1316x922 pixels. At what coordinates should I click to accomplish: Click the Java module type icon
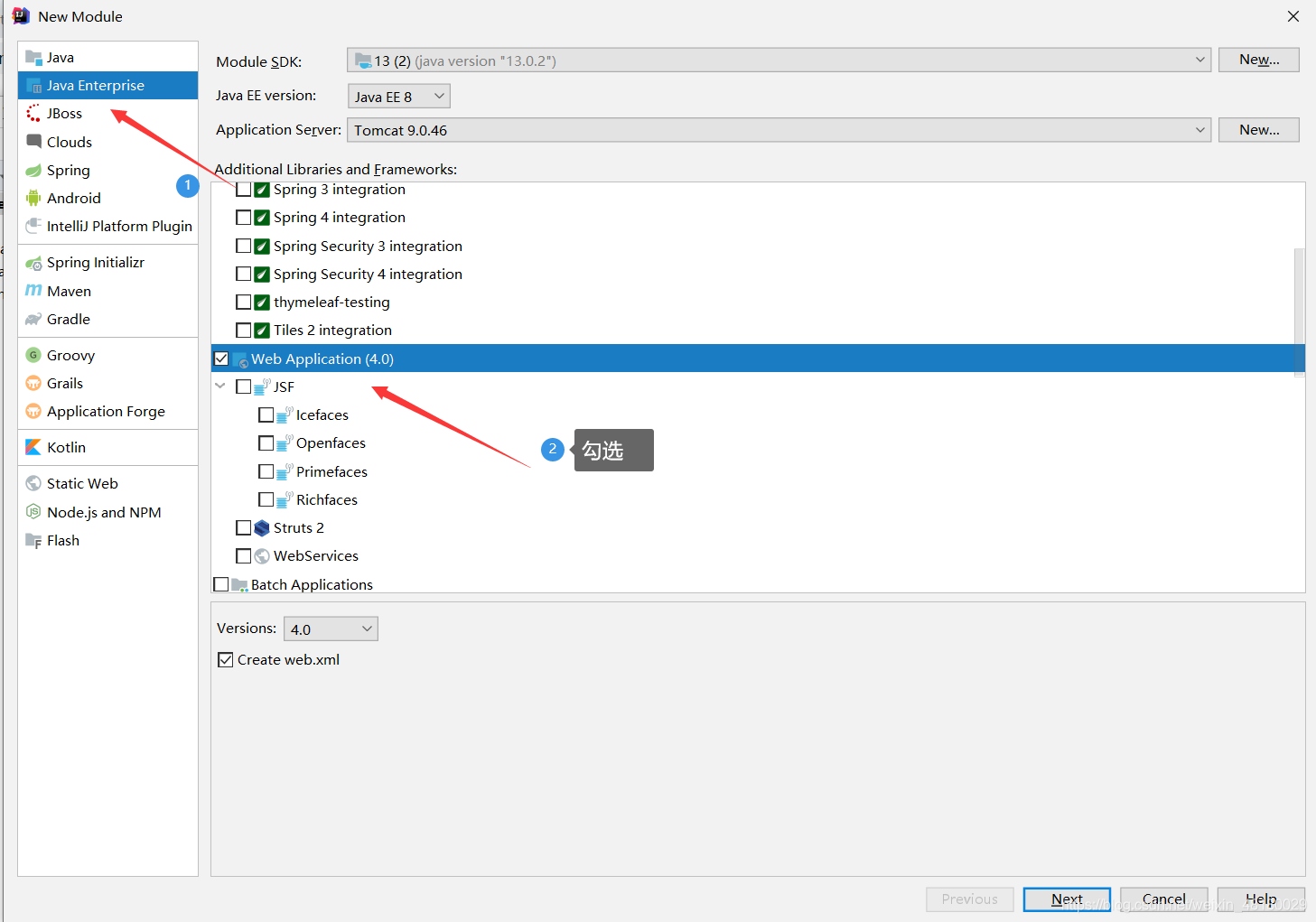(x=33, y=58)
